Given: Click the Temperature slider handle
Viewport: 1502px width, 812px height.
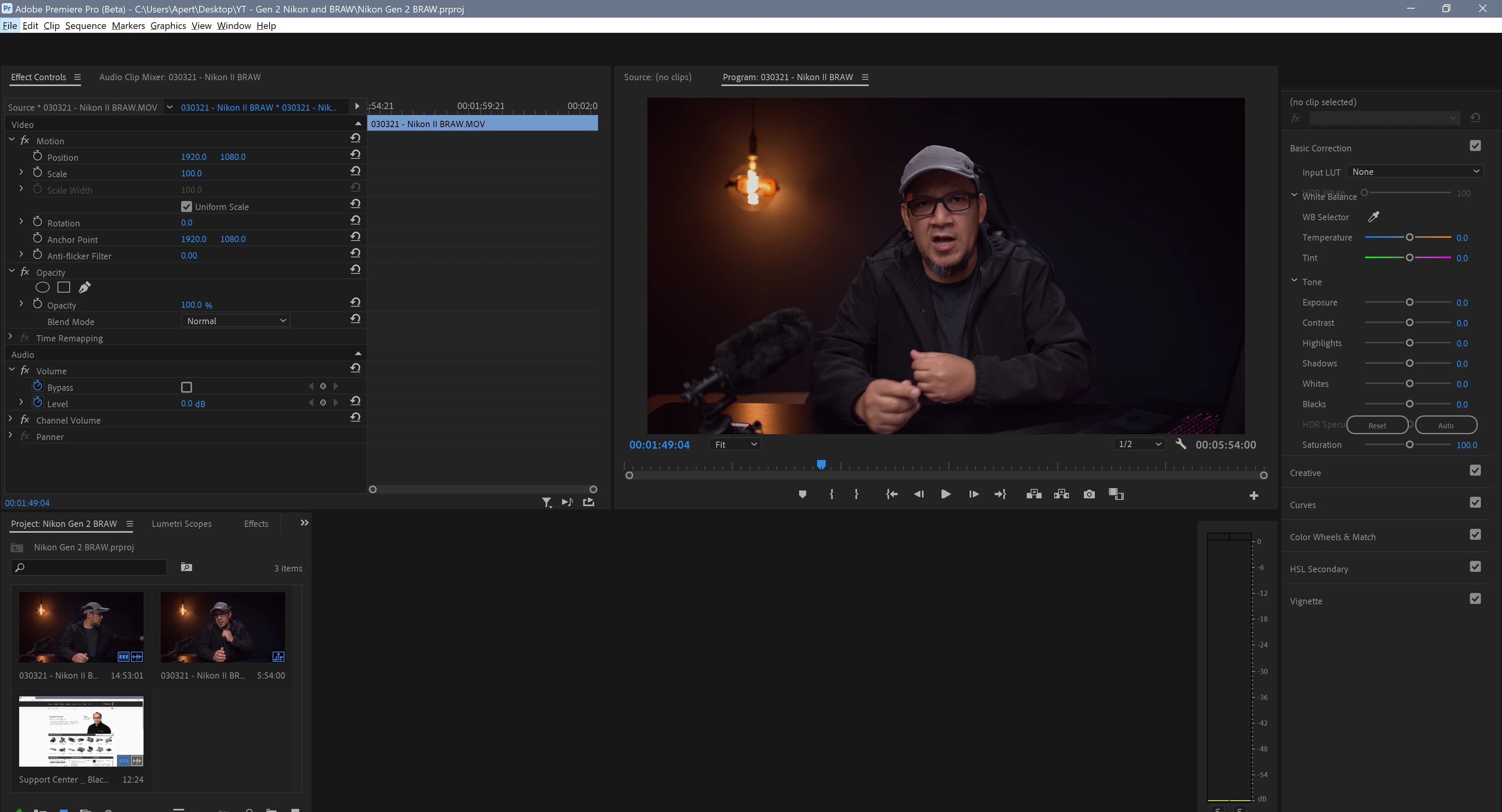Looking at the screenshot, I should [x=1409, y=237].
